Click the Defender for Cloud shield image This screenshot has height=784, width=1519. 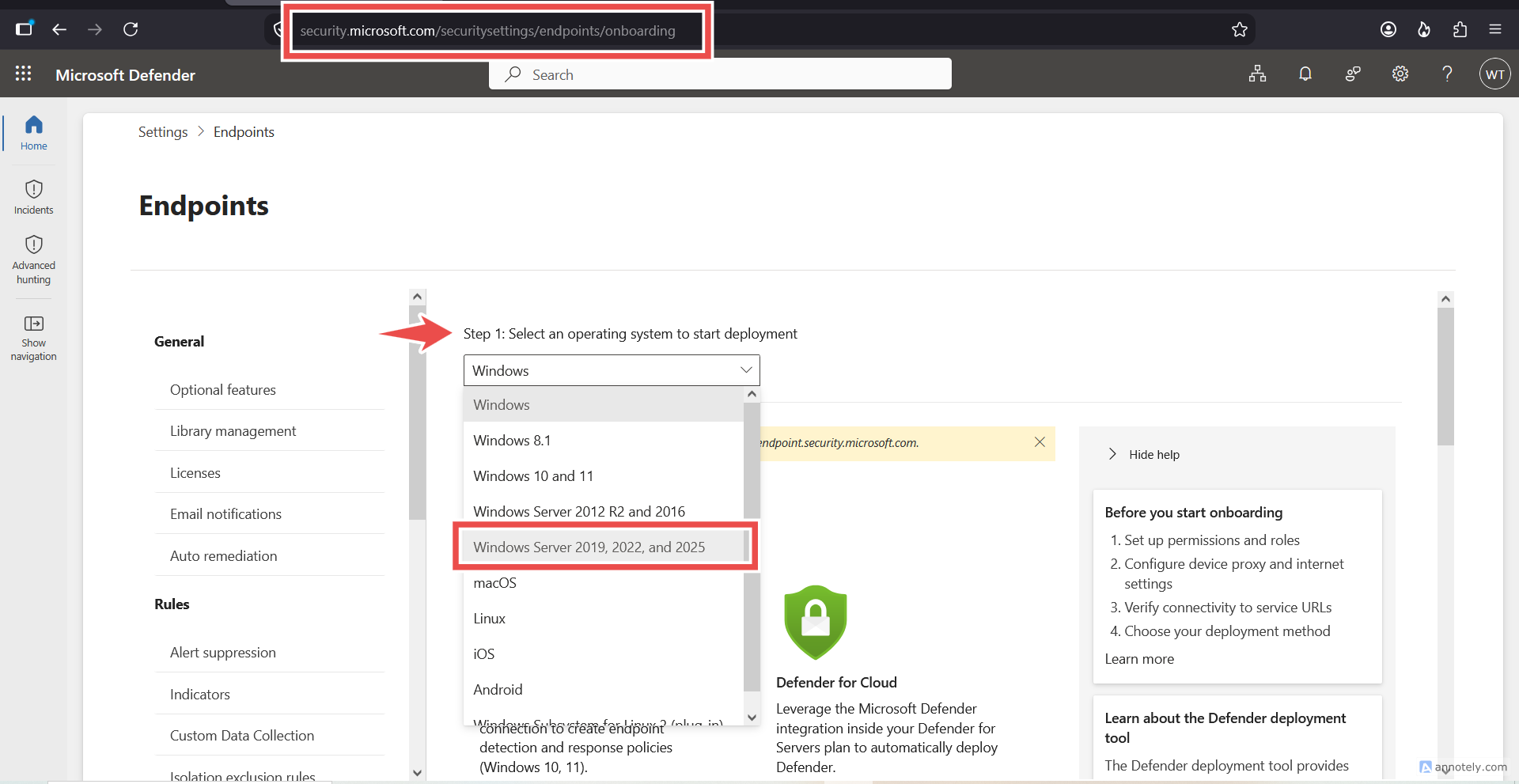pyautogui.click(x=815, y=622)
